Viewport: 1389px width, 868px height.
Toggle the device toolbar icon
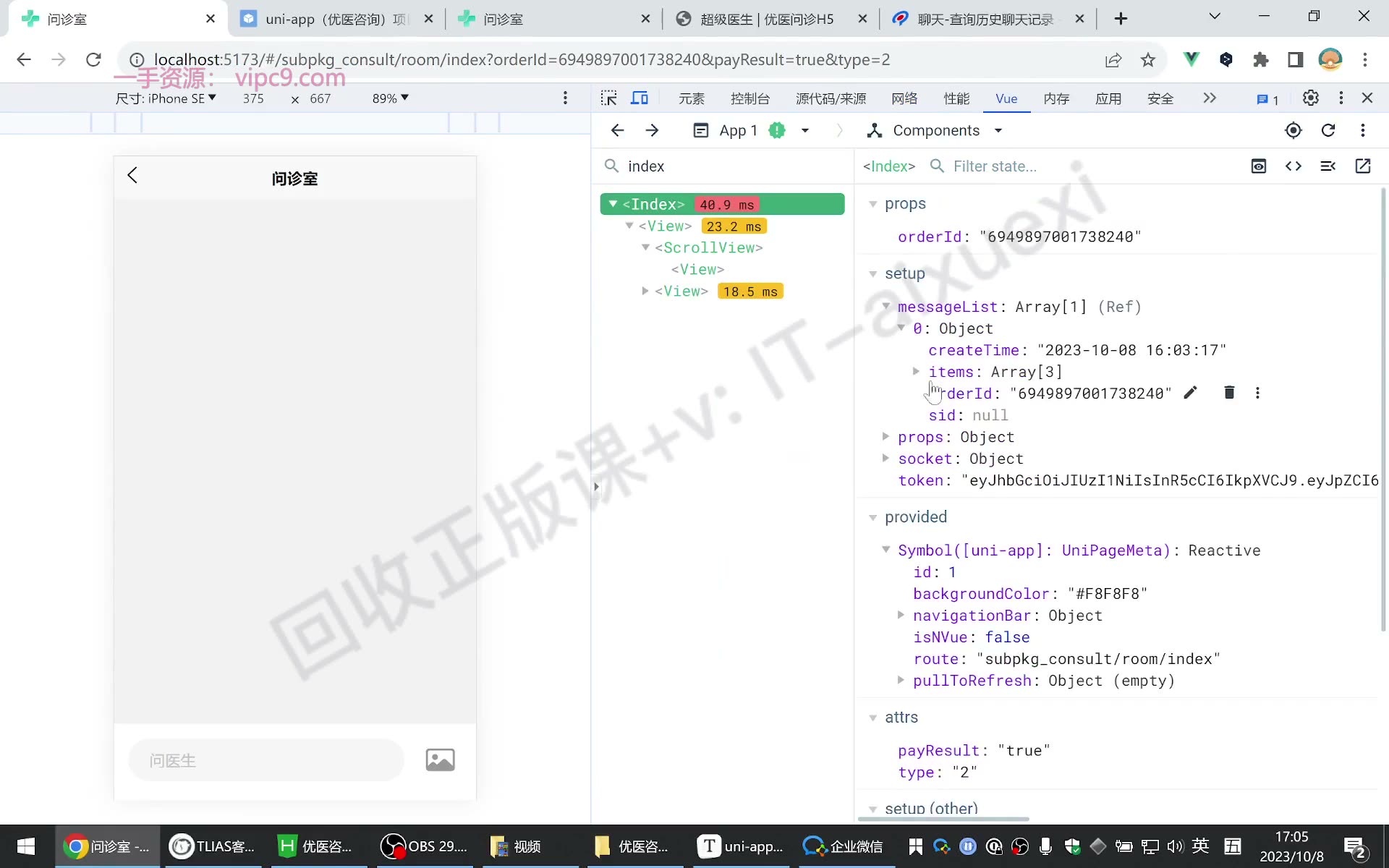pos(640,98)
